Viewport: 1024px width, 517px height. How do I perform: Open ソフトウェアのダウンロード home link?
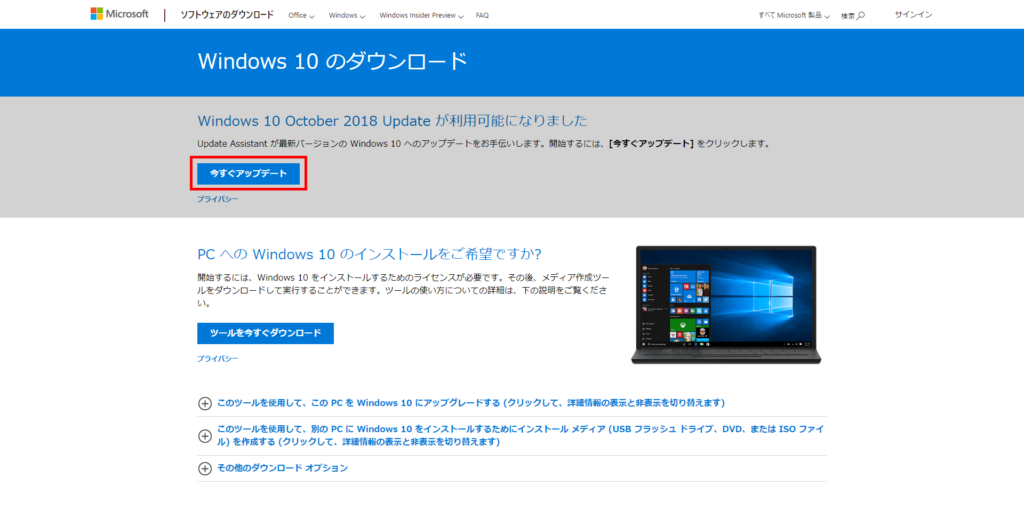pos(227,15)
